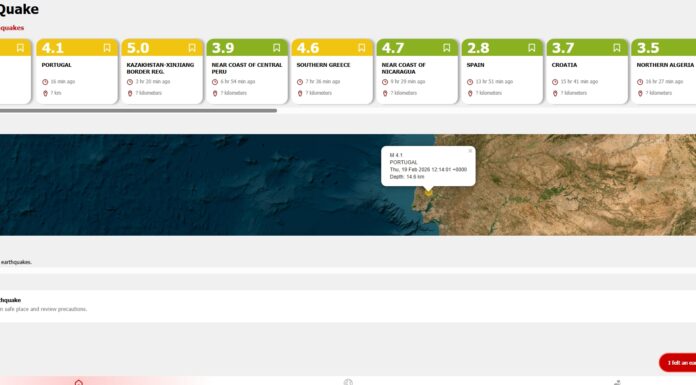Close the Portugal map popup

(x=470, y=151)
